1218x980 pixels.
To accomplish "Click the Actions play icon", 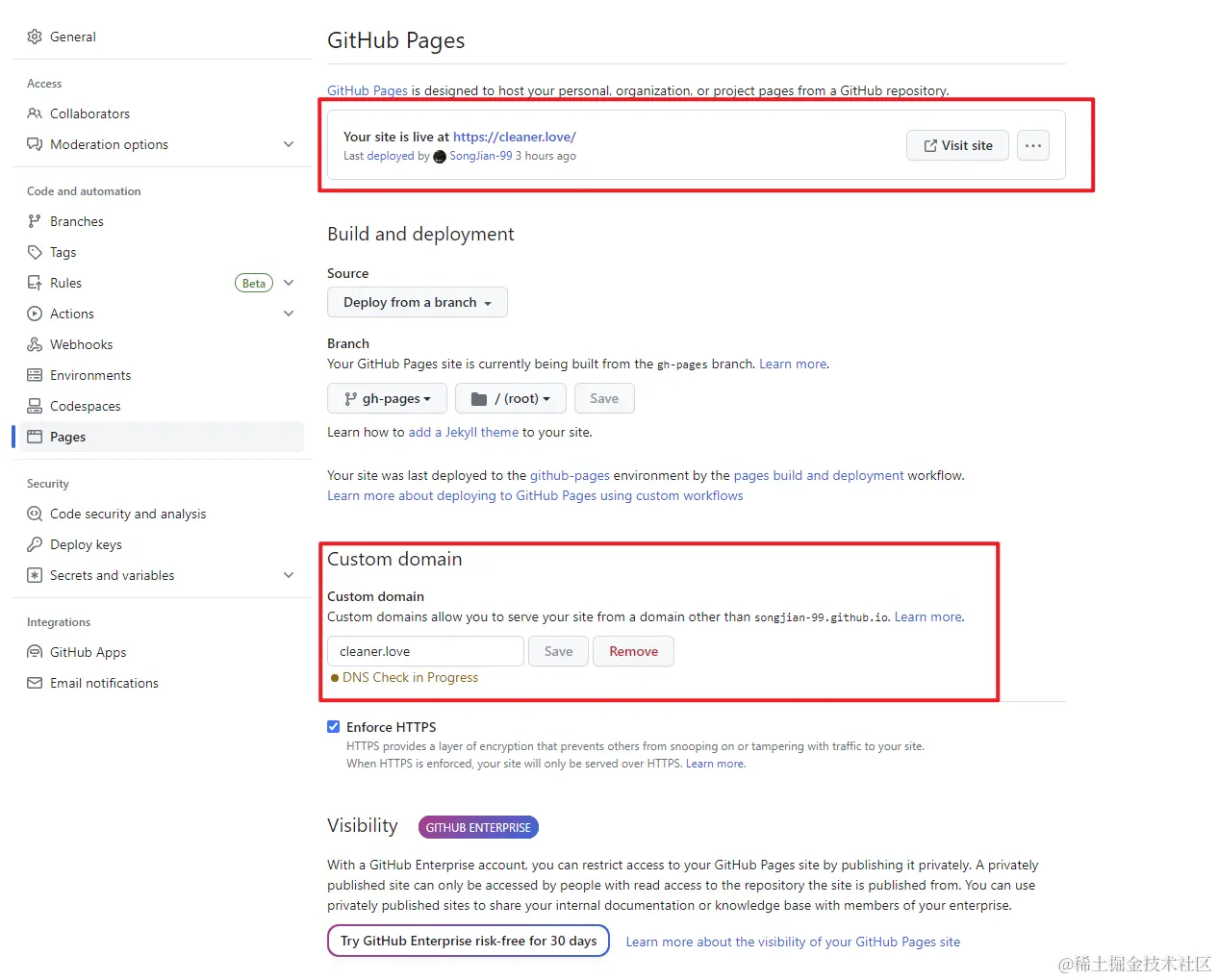I will 35,314.
